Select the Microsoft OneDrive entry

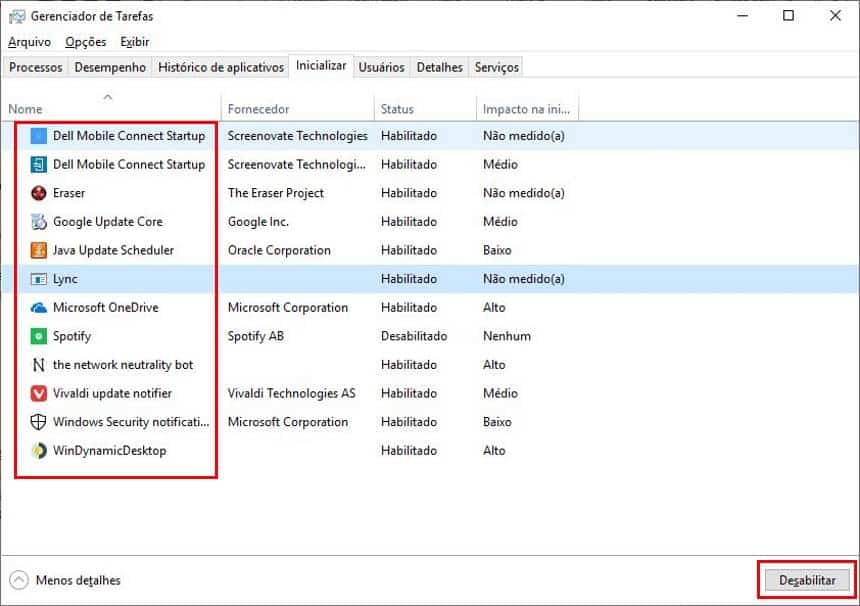106,307
